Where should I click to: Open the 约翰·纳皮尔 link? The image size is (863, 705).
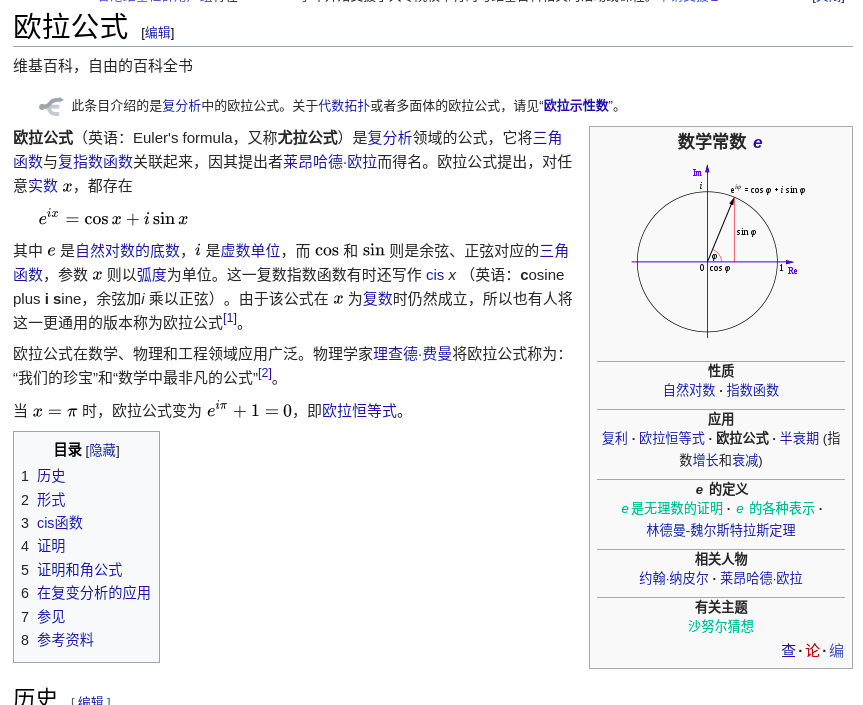(674, 578)
